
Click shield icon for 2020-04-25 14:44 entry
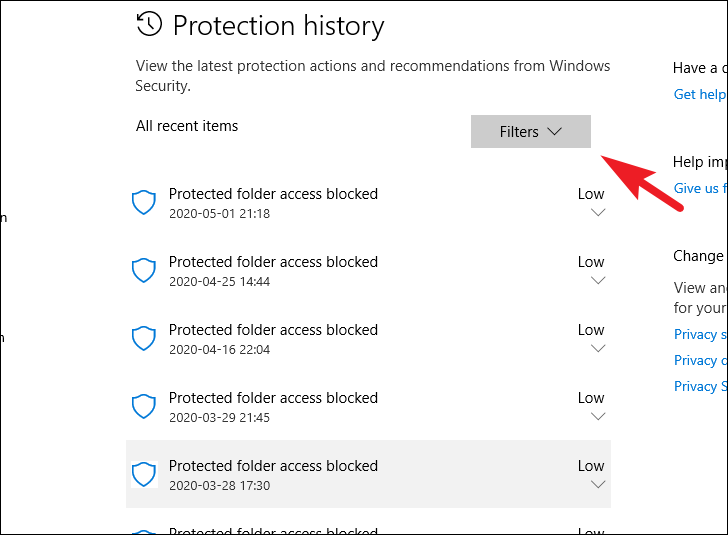pyautogui.click(x=145, y=271)
